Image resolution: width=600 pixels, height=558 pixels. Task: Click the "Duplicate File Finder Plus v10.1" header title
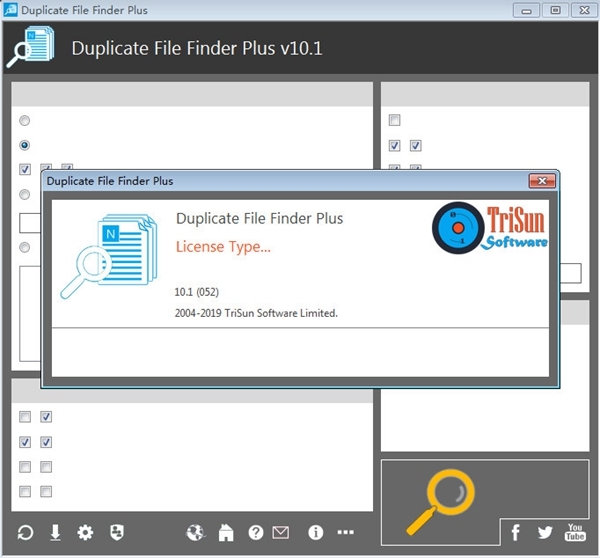pos(197,48)
